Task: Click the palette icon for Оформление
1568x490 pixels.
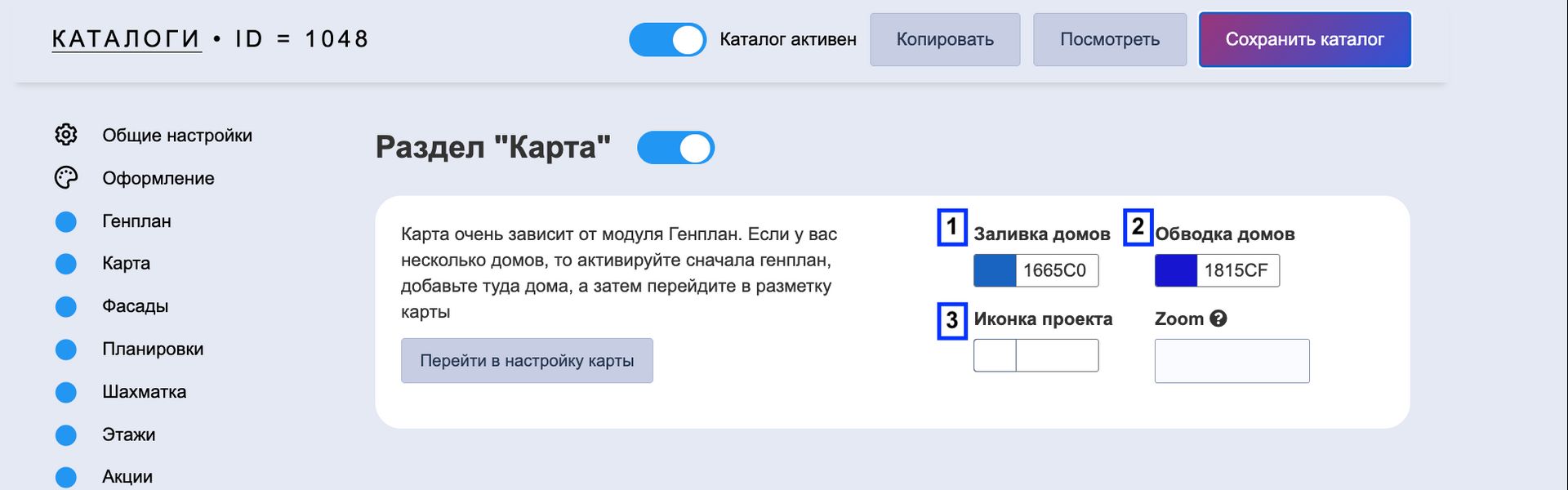Action: [x=66, y=178]
